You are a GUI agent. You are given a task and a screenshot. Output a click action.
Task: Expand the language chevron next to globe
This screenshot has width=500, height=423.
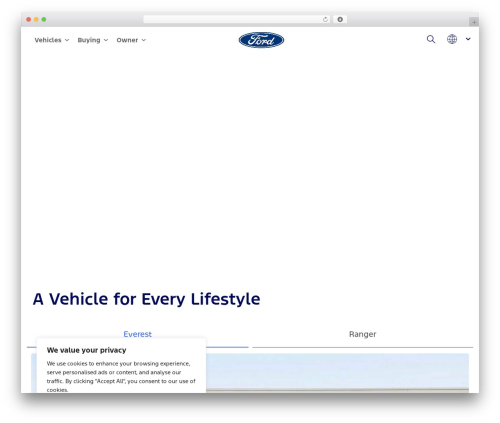pos(468,39)
